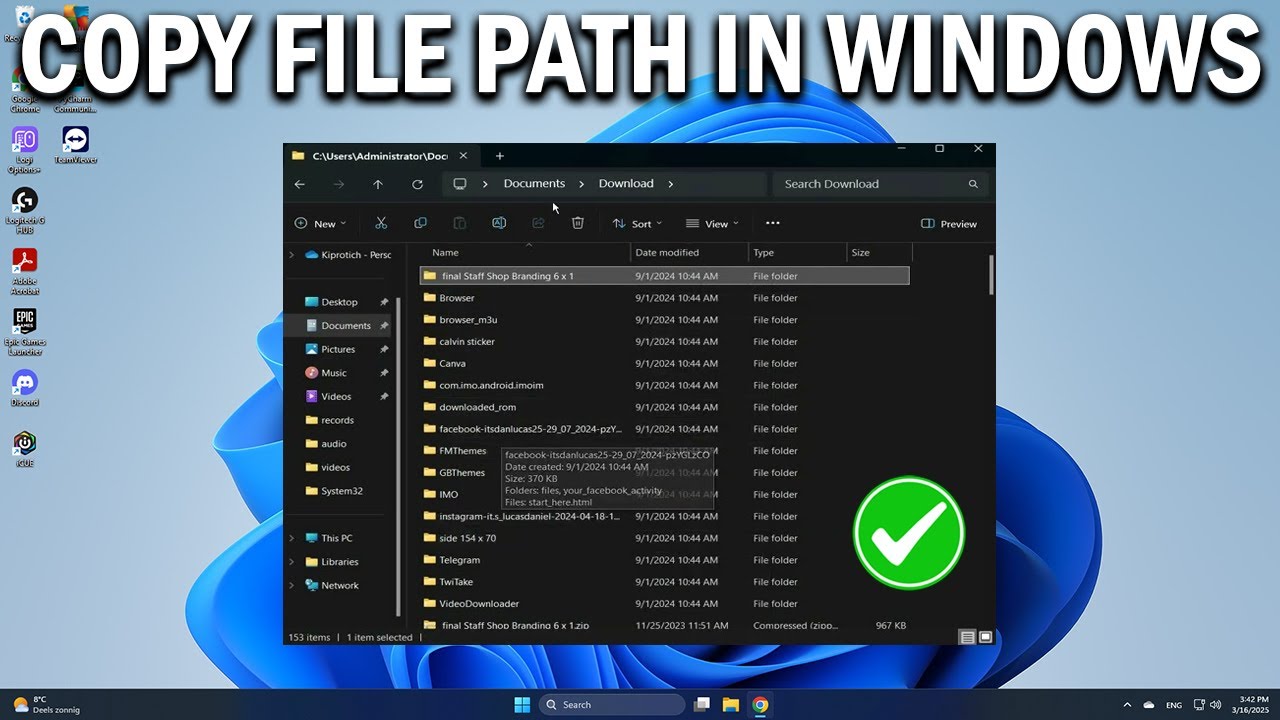
Task: Close the C:\Users\Administrator tab
Action: click(x=463, y=156)
